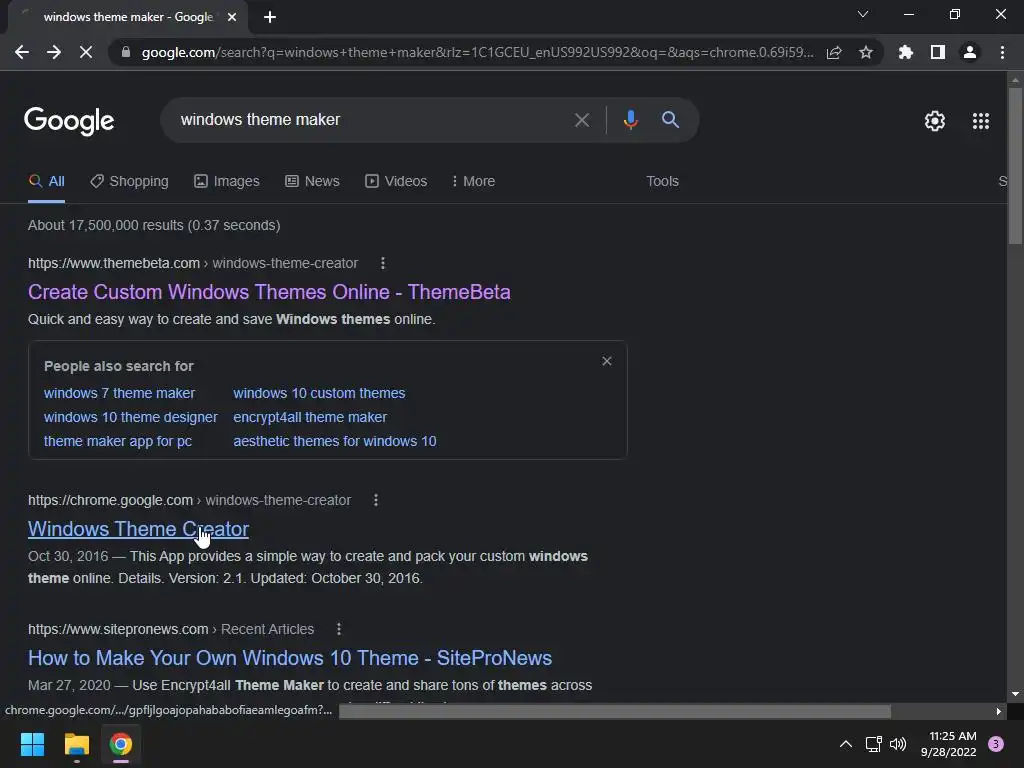Open Chrome three-dot menu

click(1002, 52)
